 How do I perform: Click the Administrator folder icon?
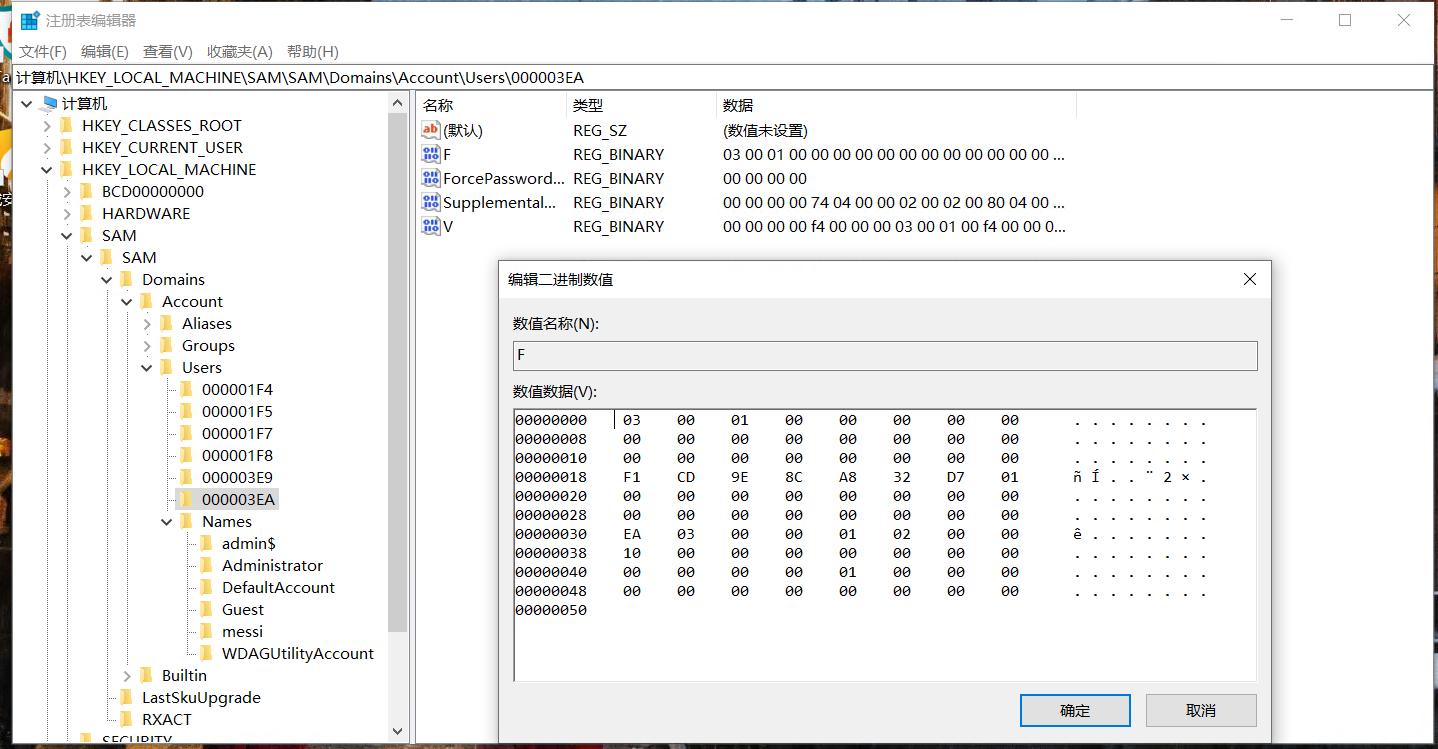coord(207,565)
